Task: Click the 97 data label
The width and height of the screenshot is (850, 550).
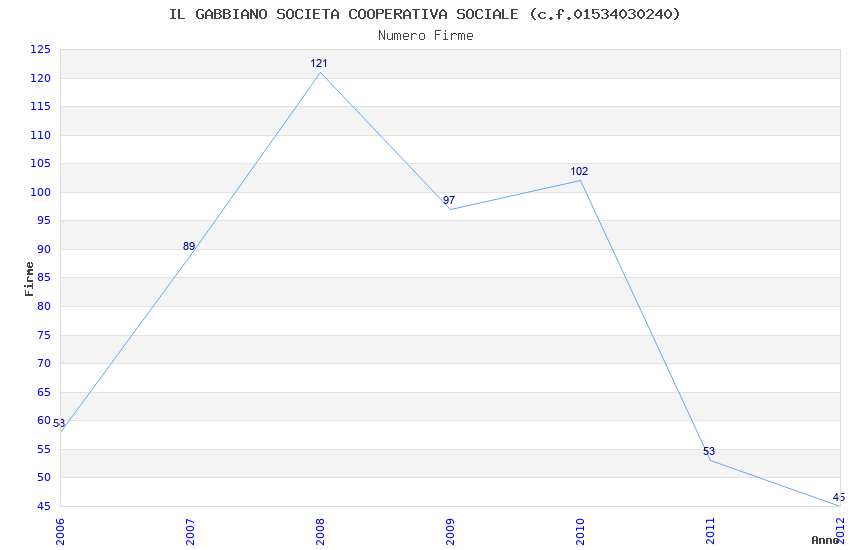Action: click(449, 200)
